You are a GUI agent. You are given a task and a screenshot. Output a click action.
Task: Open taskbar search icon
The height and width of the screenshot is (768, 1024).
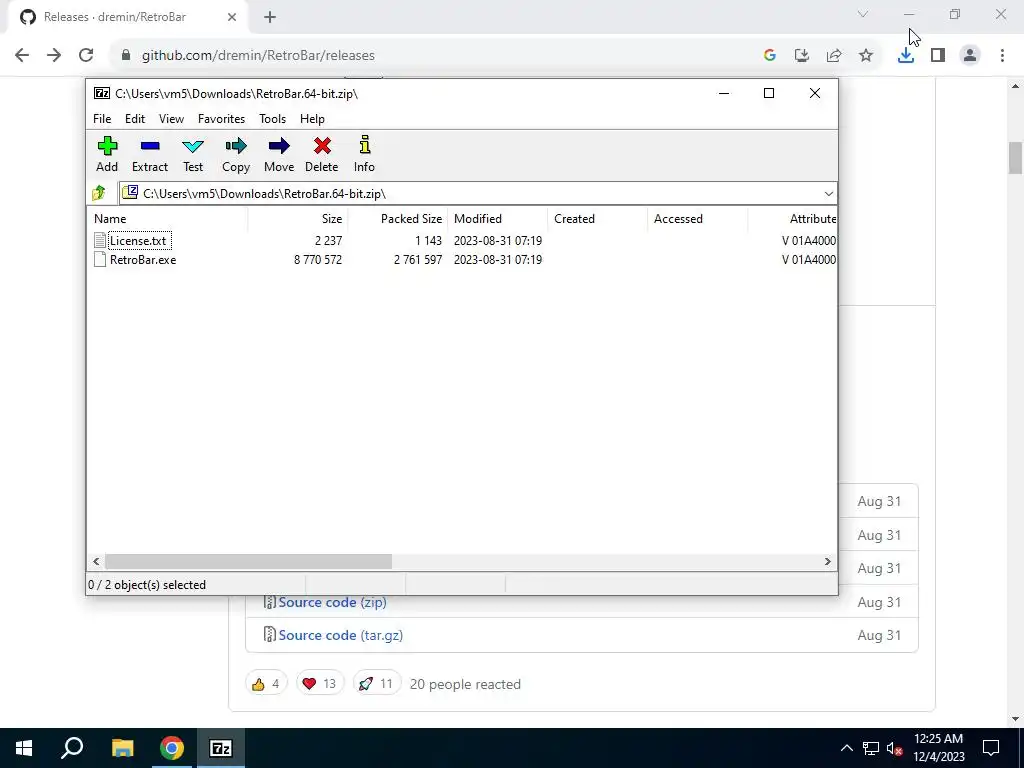[x=72, y=748]
